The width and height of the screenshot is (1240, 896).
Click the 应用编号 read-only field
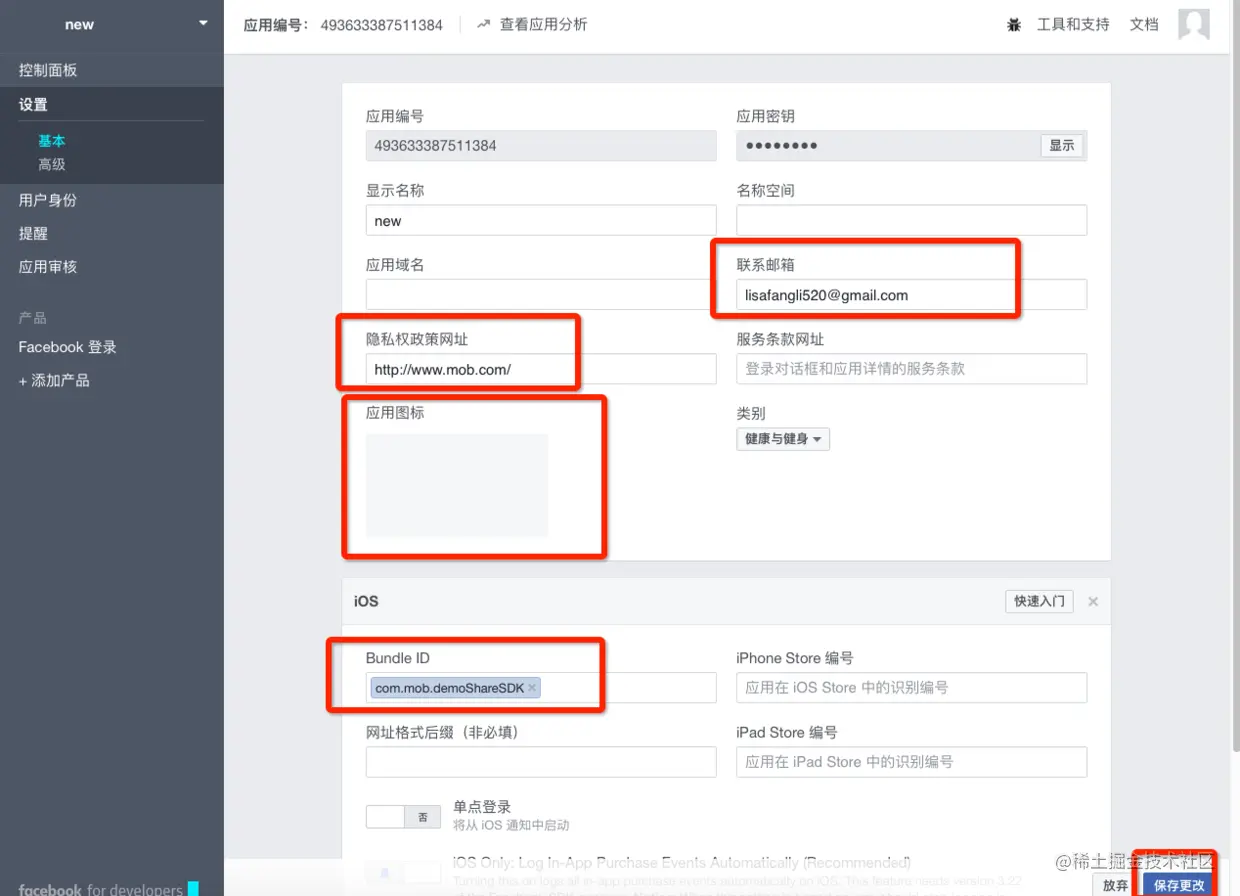[541, 146]
